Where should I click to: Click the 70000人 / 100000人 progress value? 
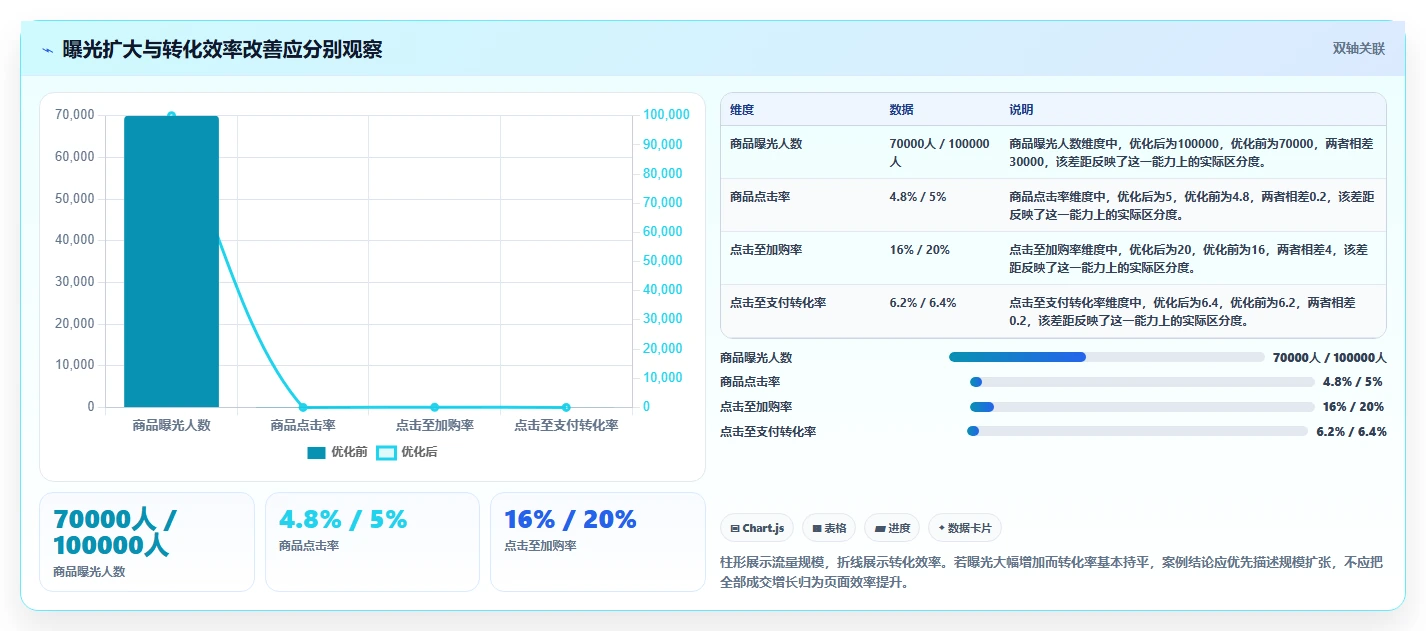(x=1329, y=357)
